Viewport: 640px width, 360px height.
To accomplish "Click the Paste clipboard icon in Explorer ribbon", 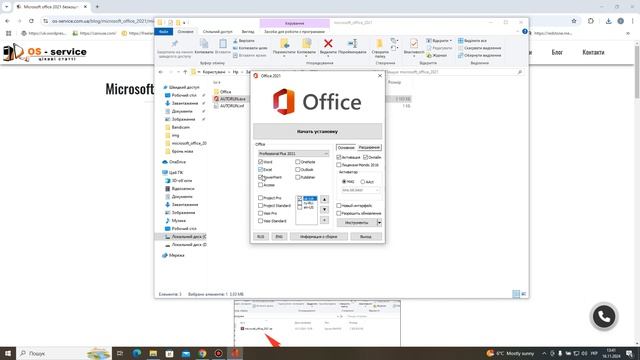I will click(x=223, y=43).
